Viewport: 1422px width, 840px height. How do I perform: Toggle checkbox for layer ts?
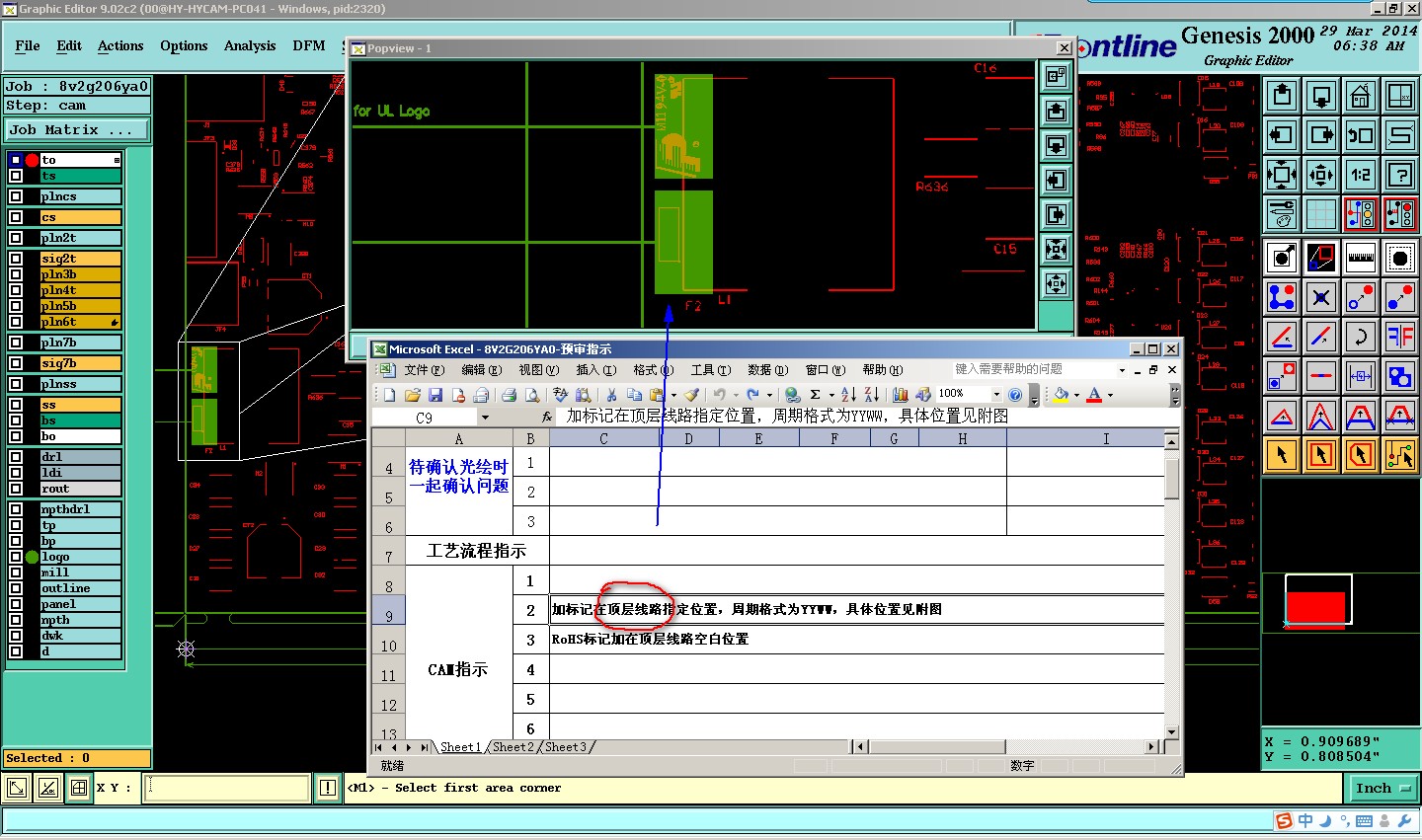point(16,176)
